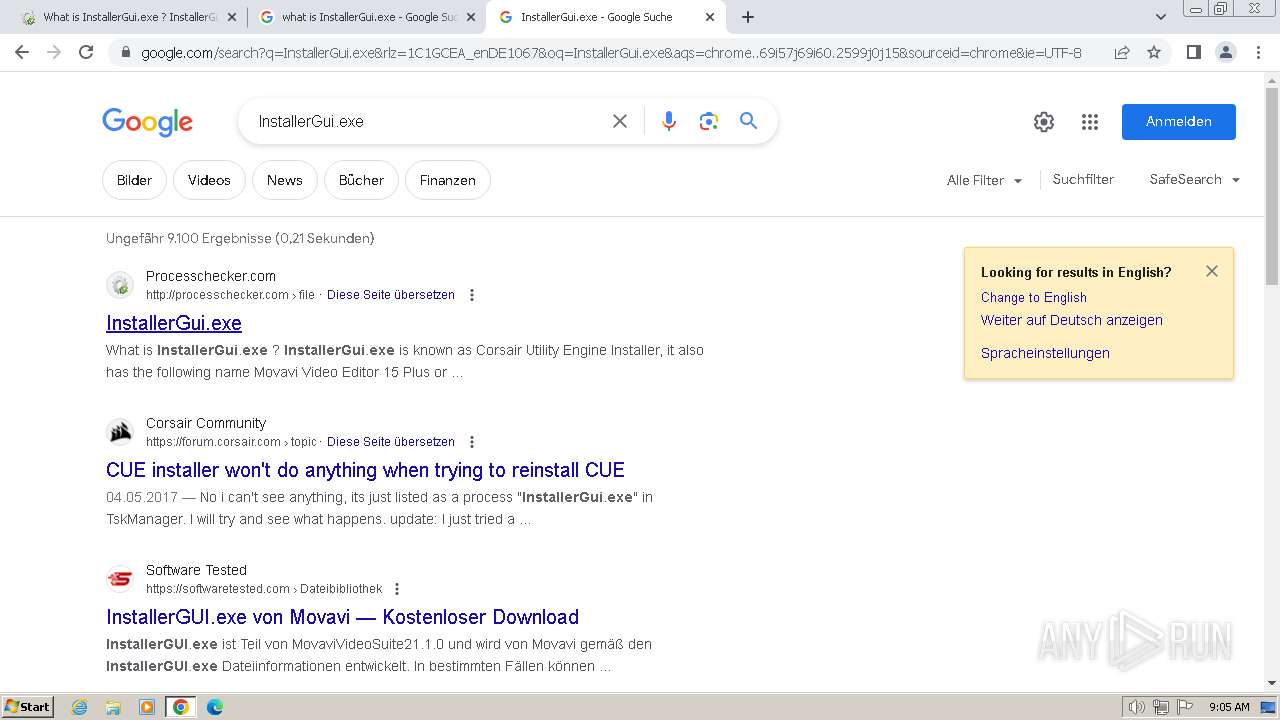
Task: Open the taskbar clock showing 9:05 AM
Action: tap(1229, 707)
